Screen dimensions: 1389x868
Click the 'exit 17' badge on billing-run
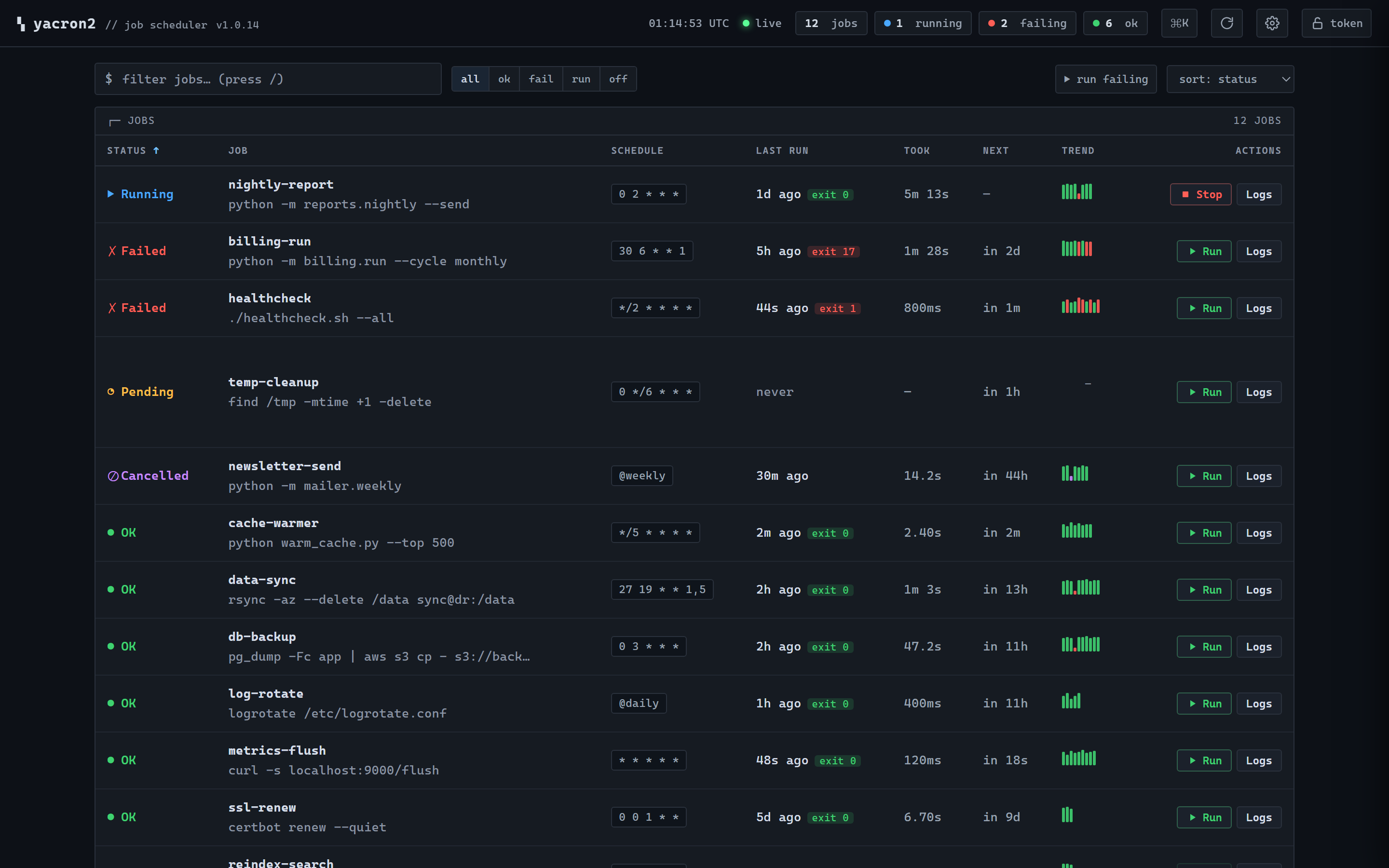pyautogui.click(x=833, y=251)
